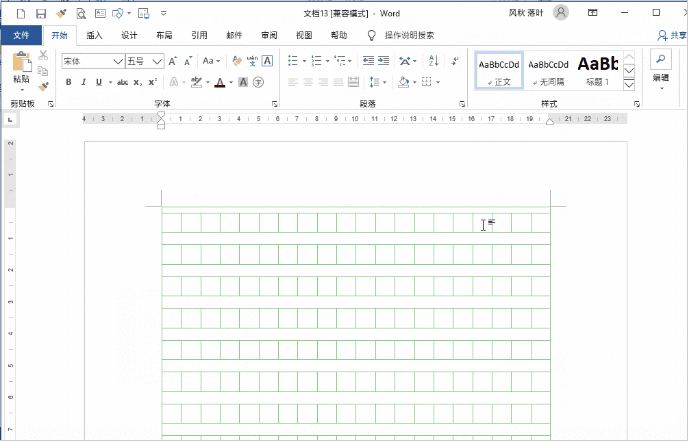Toggle strikethrough abc formatting
Viewport: 689px width, 442px height.
click(122, 82)
